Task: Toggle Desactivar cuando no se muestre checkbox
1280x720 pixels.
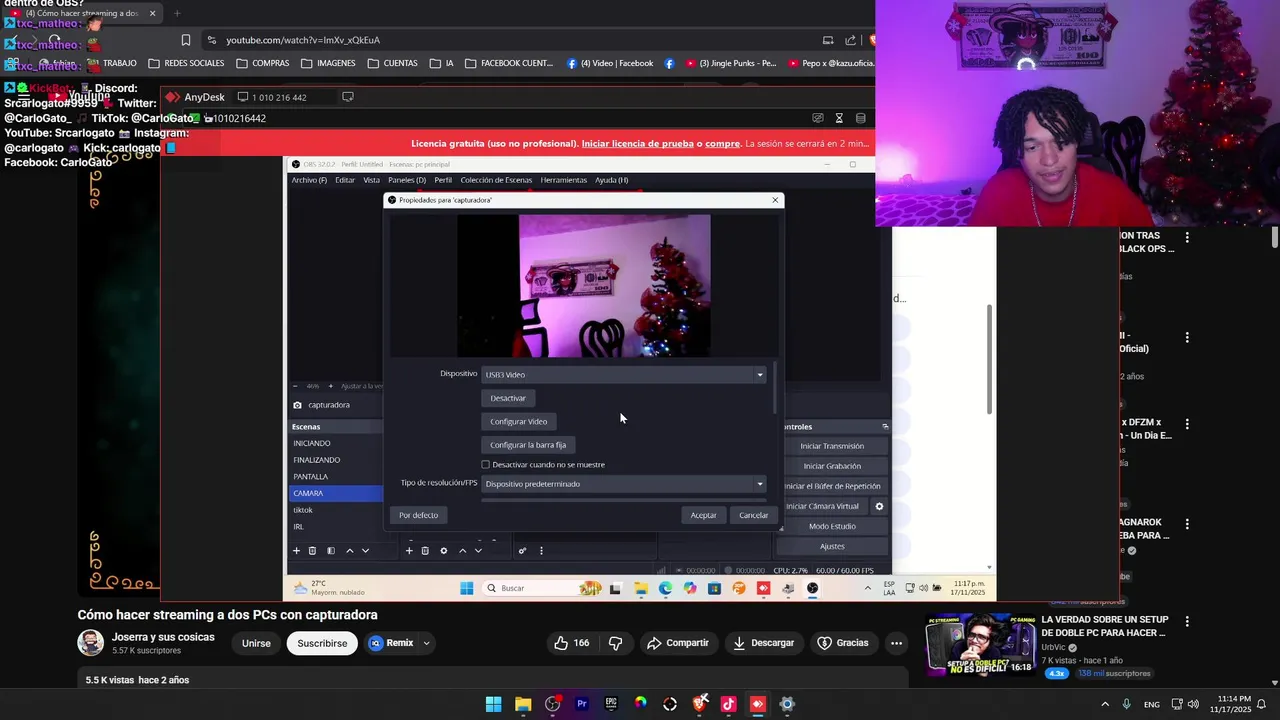Action: click(486, 465)
